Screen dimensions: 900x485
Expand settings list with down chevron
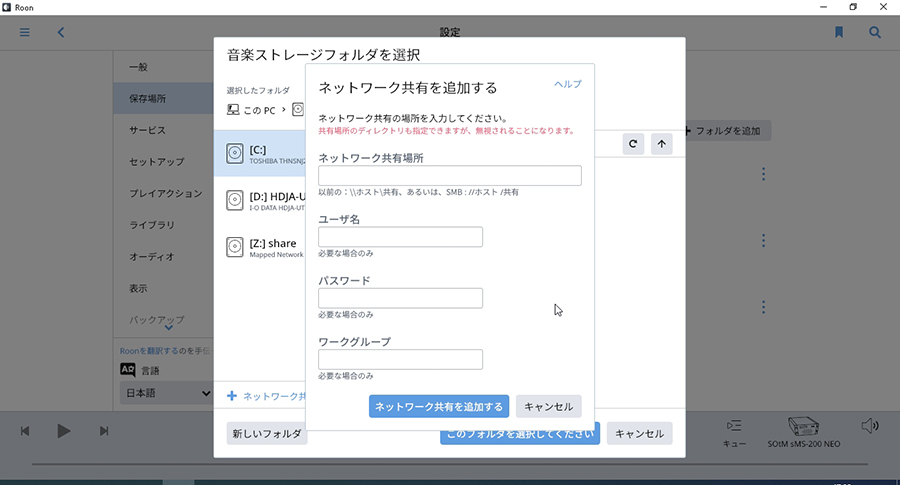click(168, 327)
